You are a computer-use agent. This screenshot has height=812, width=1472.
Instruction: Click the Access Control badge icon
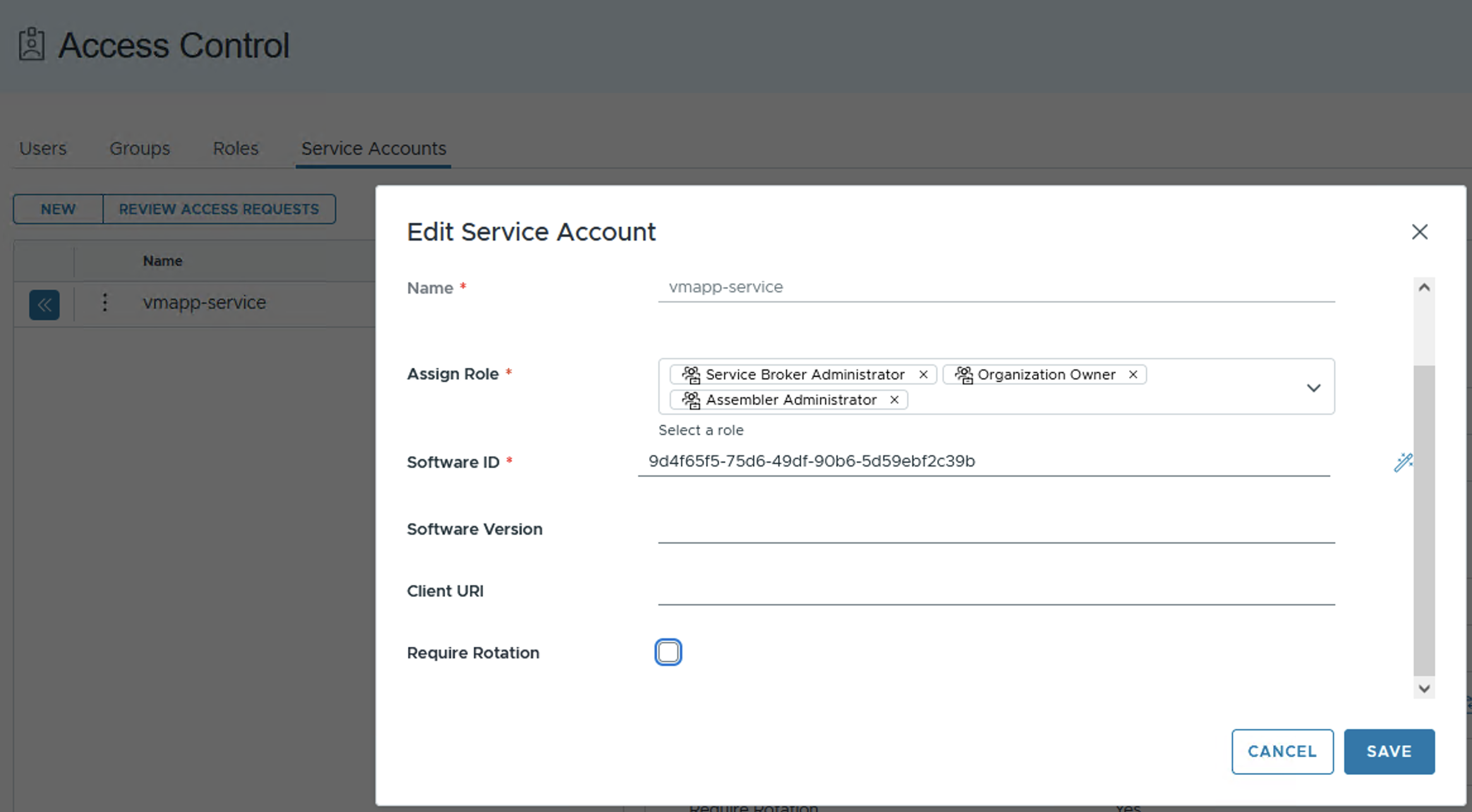32,45
